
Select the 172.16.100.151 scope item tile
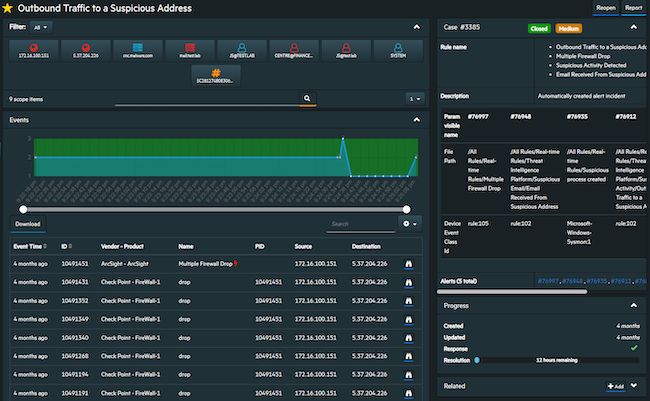click(36, 51)
